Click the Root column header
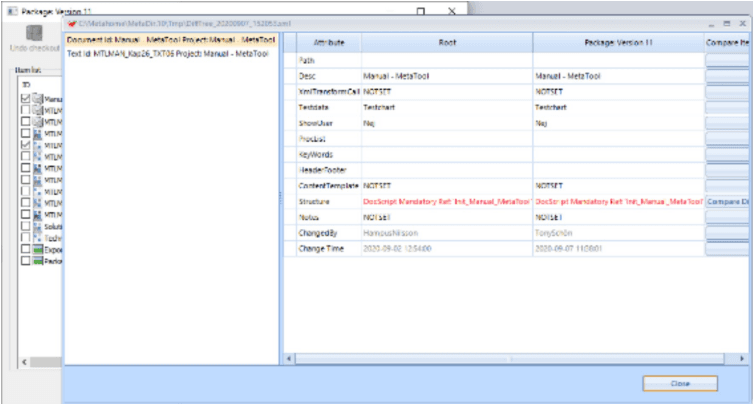 click(x=446, y=42)
